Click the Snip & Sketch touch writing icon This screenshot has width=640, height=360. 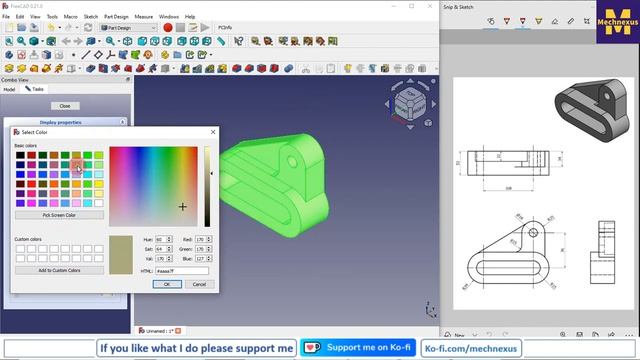coord(491,21)
